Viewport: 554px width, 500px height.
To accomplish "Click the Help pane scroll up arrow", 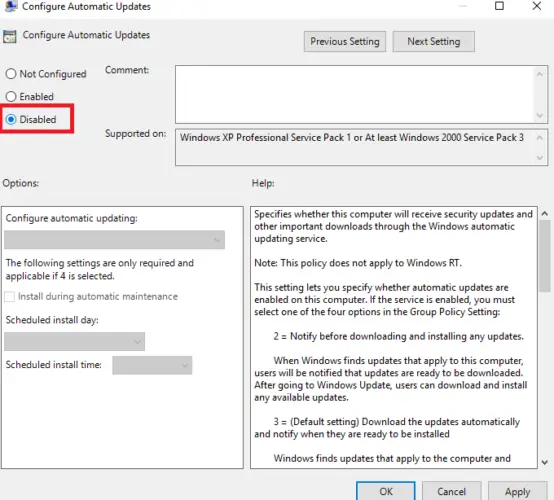I will pos(545,213).
